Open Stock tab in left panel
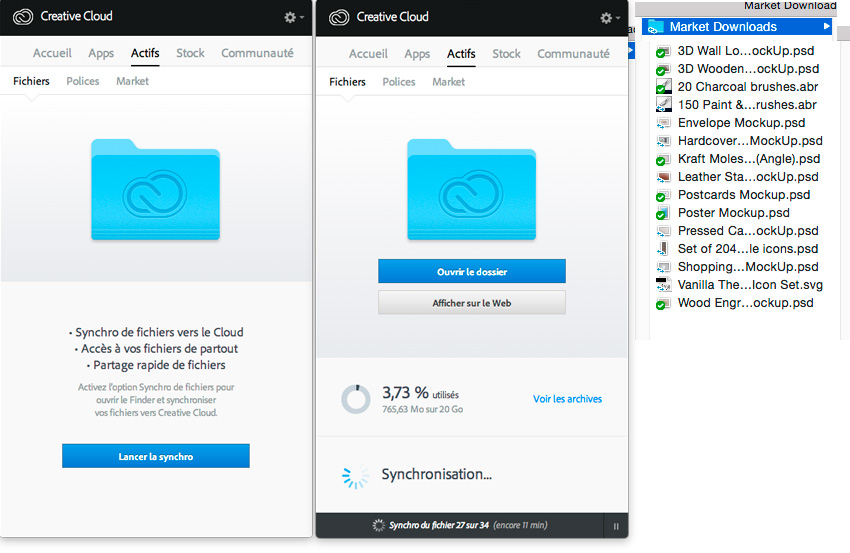This screenshot has width=850, height=553. [190, 53]
